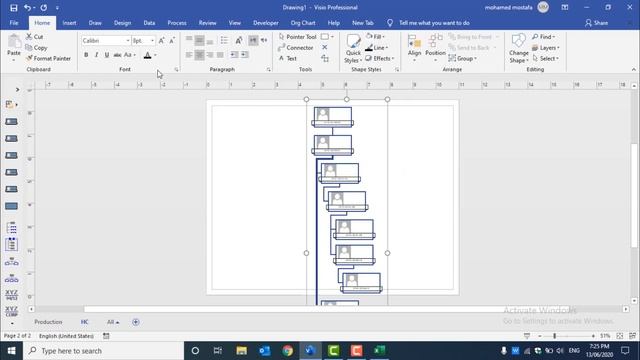This screenshot has height=360, width=640.
Task: Open the Developer tab
Action: tap(266, 23)
